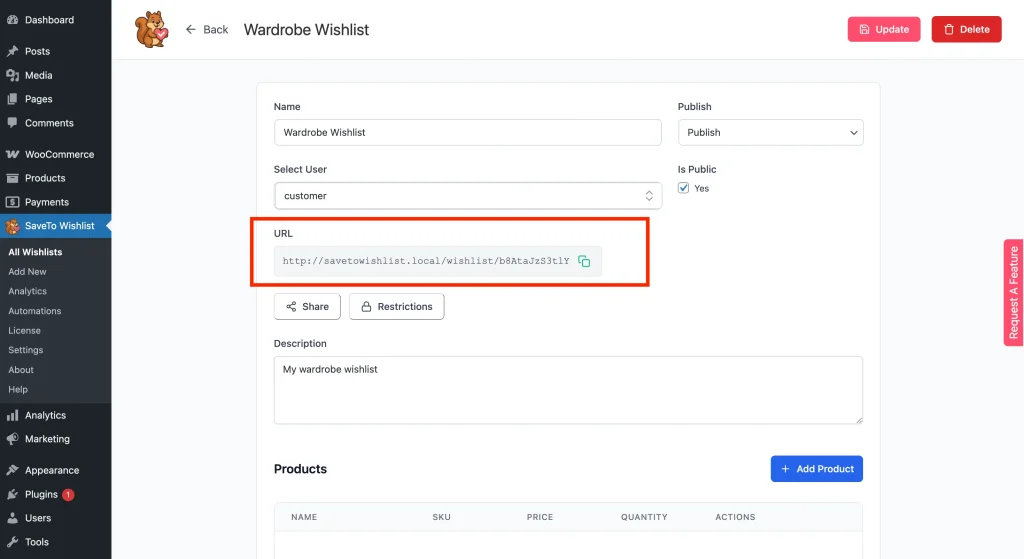Click the Users person icon
Screen dimensions: 1024x559
tap(12, 518)
